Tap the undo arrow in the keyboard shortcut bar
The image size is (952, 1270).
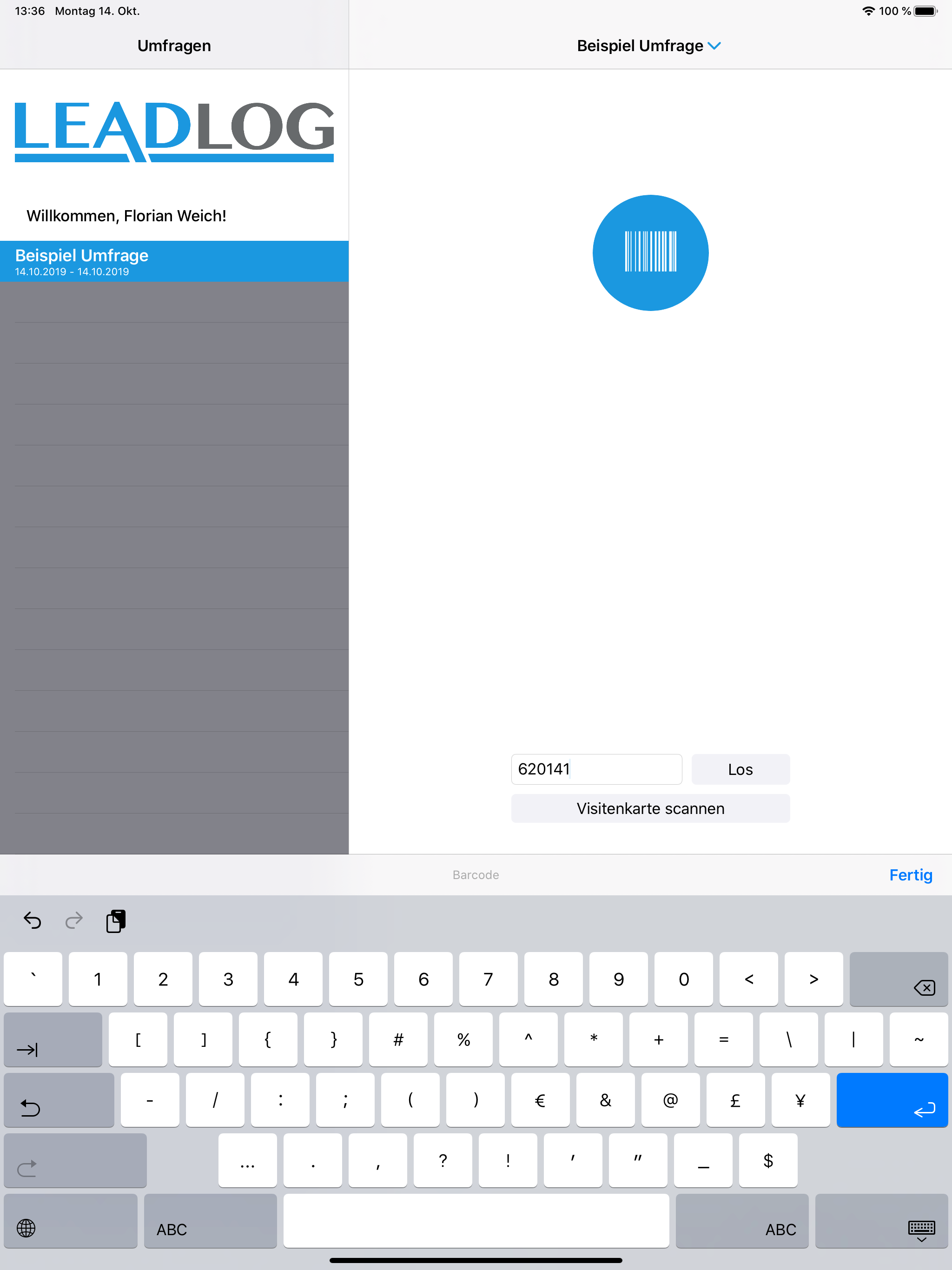coord(32,920)
